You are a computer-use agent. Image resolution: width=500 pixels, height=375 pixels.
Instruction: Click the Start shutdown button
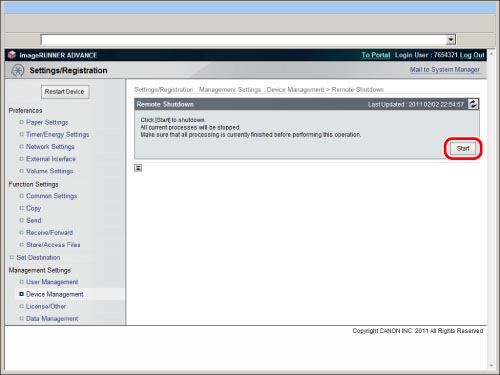click(x=463, y=148)
